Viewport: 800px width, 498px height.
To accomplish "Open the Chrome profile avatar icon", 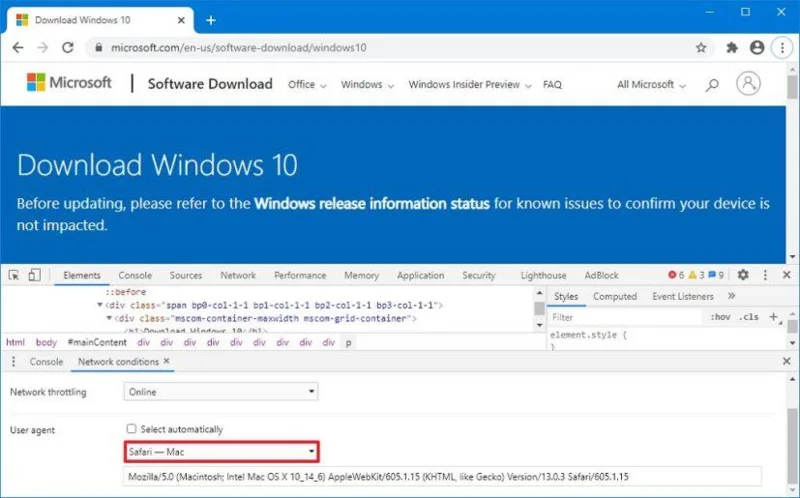I will click(x=757, y=47).
